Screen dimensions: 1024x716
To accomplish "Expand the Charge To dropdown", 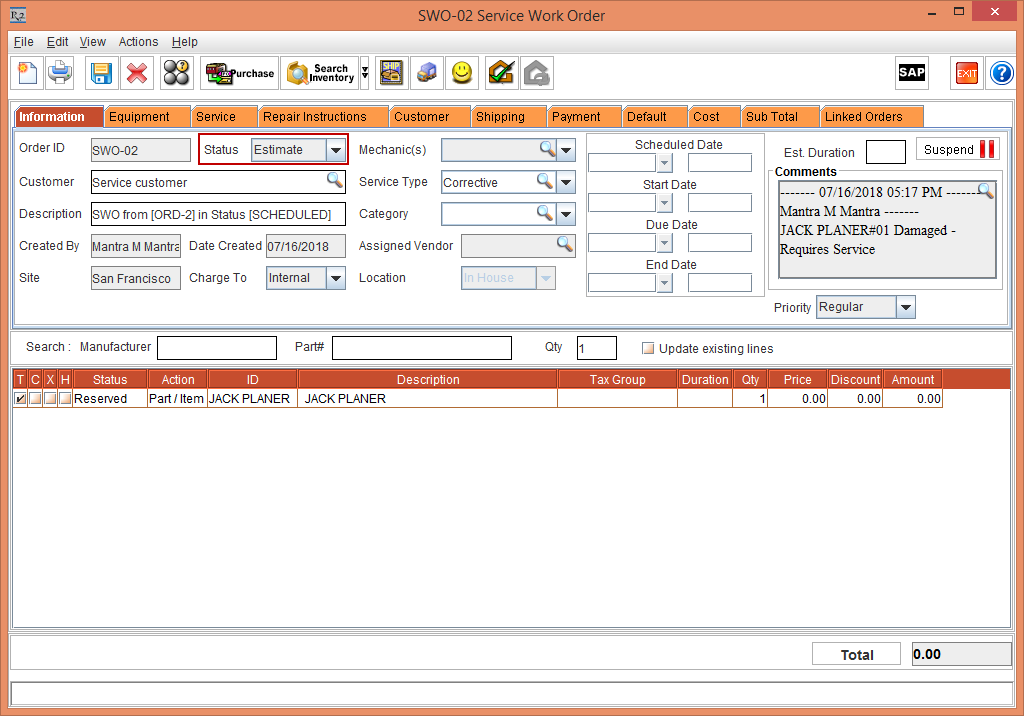I will point(335,278).
